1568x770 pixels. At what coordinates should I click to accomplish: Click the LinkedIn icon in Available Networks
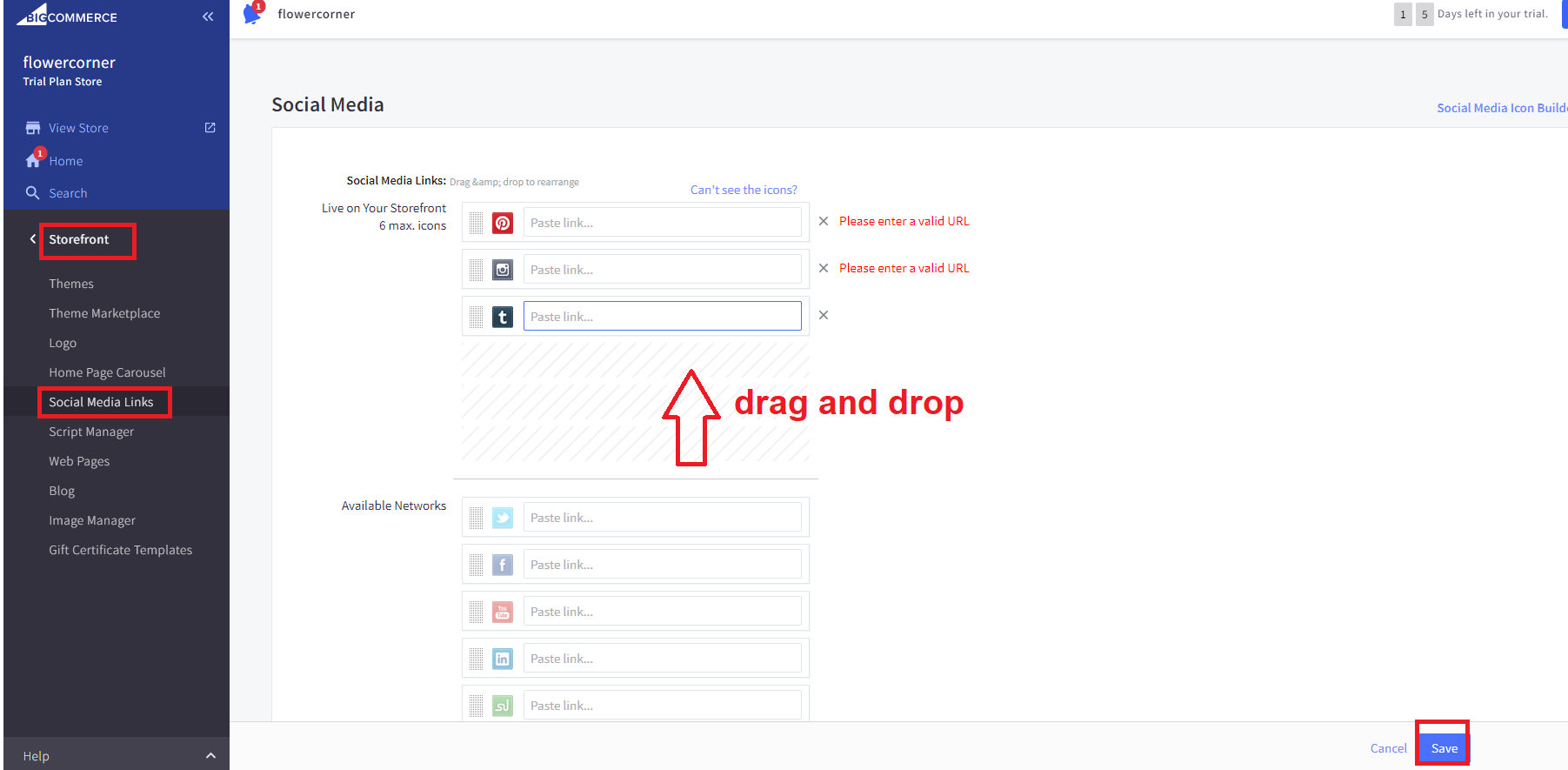click(503, 659)
